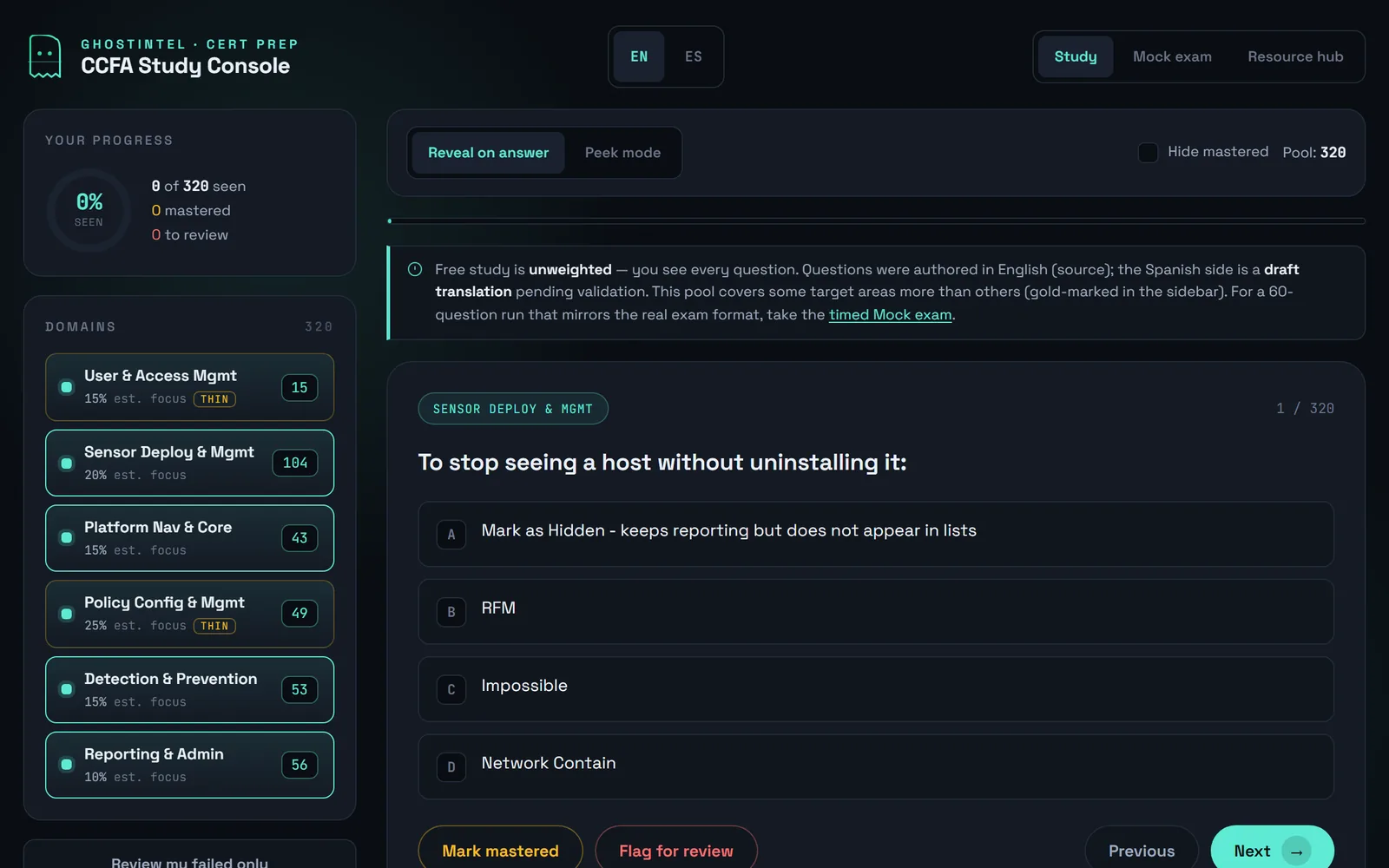The height and width of the screenshot is (868, 1389).
Task: Click the study progress bar below the mode selector
Action: [876, 221]
